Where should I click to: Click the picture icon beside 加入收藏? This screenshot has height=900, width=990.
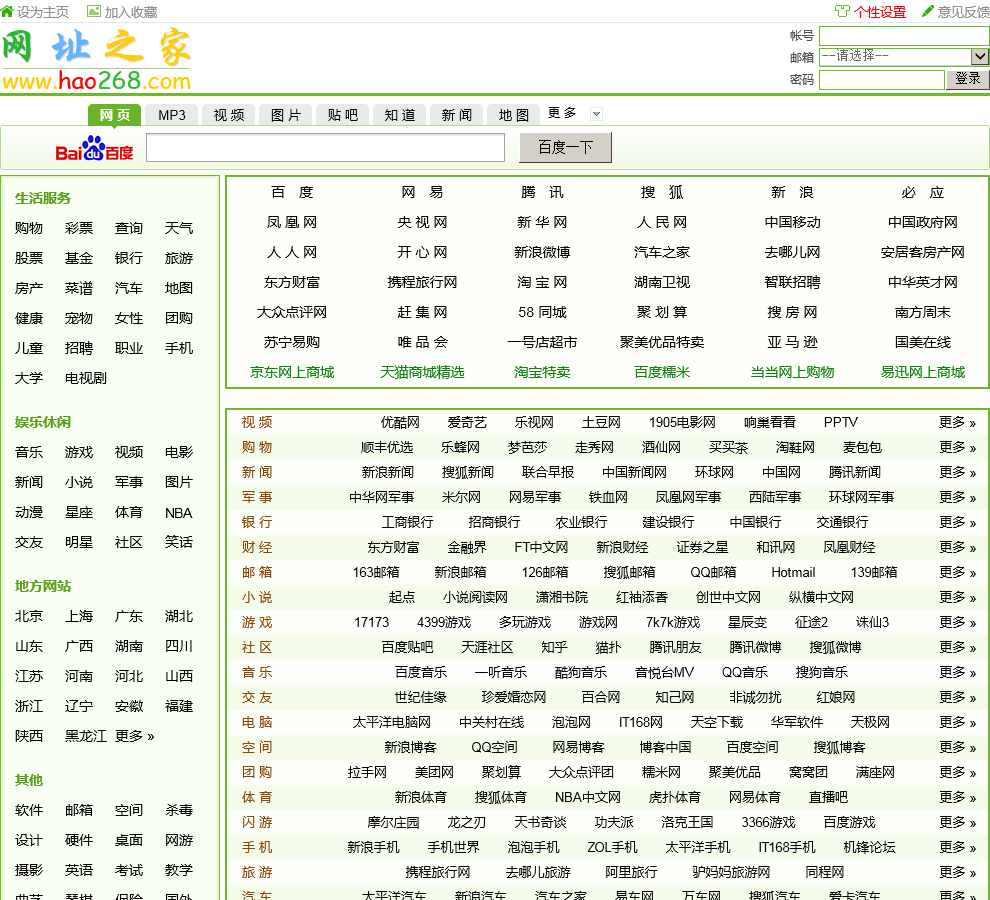click(93, 11)
